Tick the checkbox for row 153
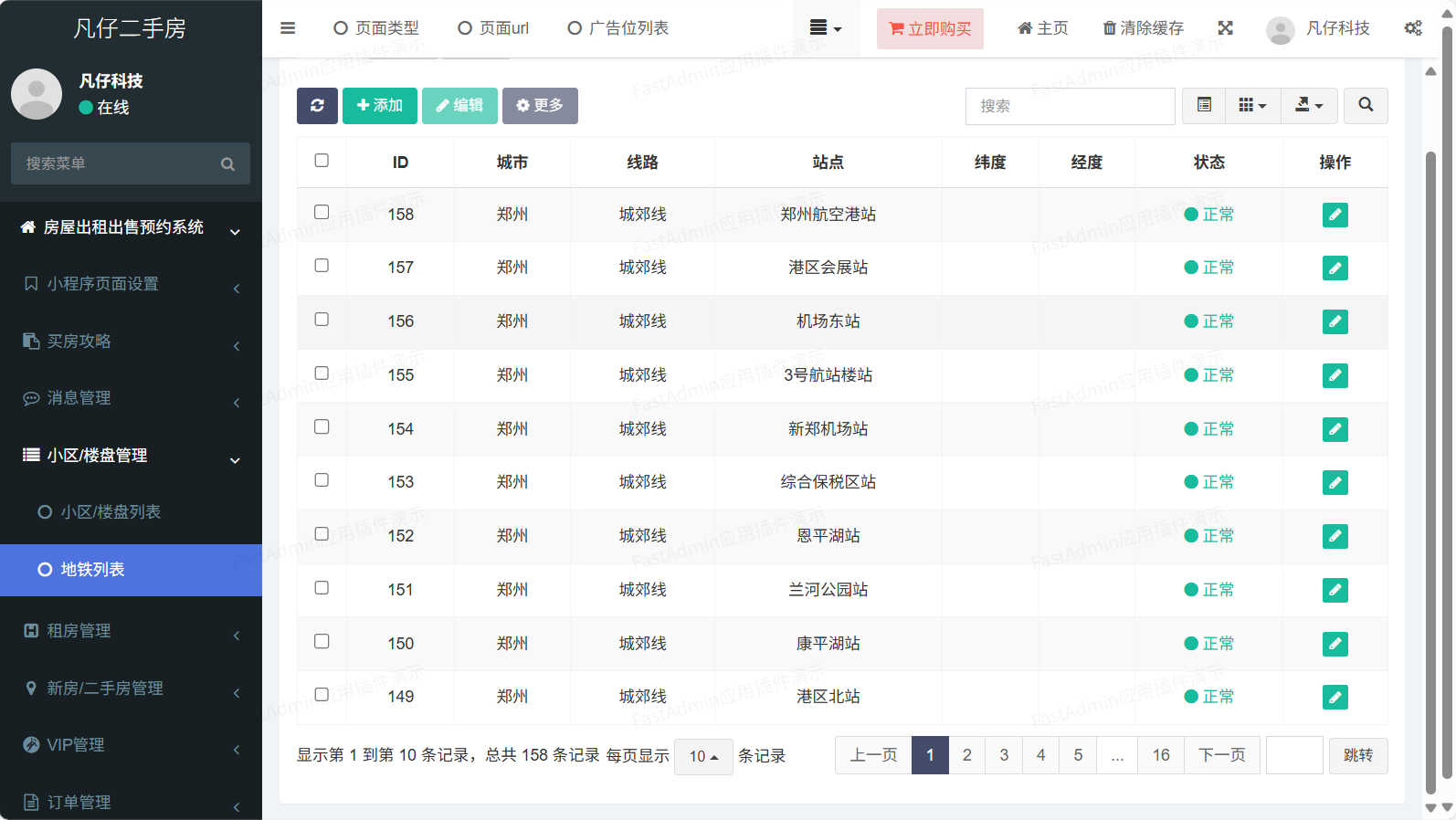The height and width of the screenshot is (820, 1456). [x=322, y=480]
